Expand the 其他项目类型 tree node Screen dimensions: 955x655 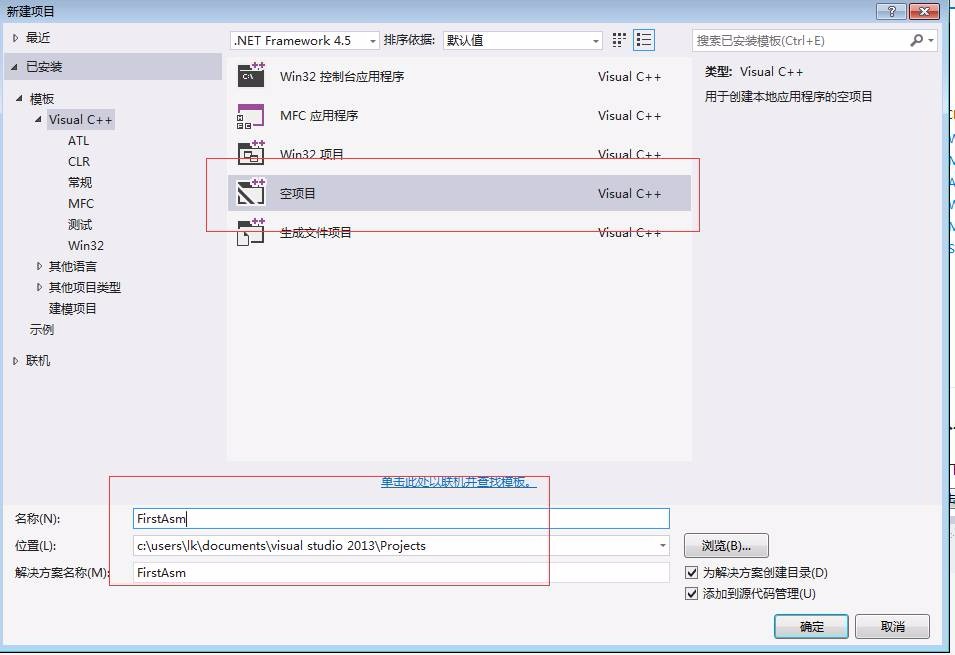point(39,287)
